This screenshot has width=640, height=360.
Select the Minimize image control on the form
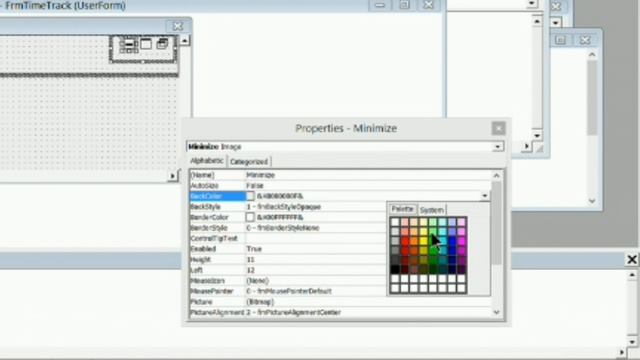[x=129, y=45]
